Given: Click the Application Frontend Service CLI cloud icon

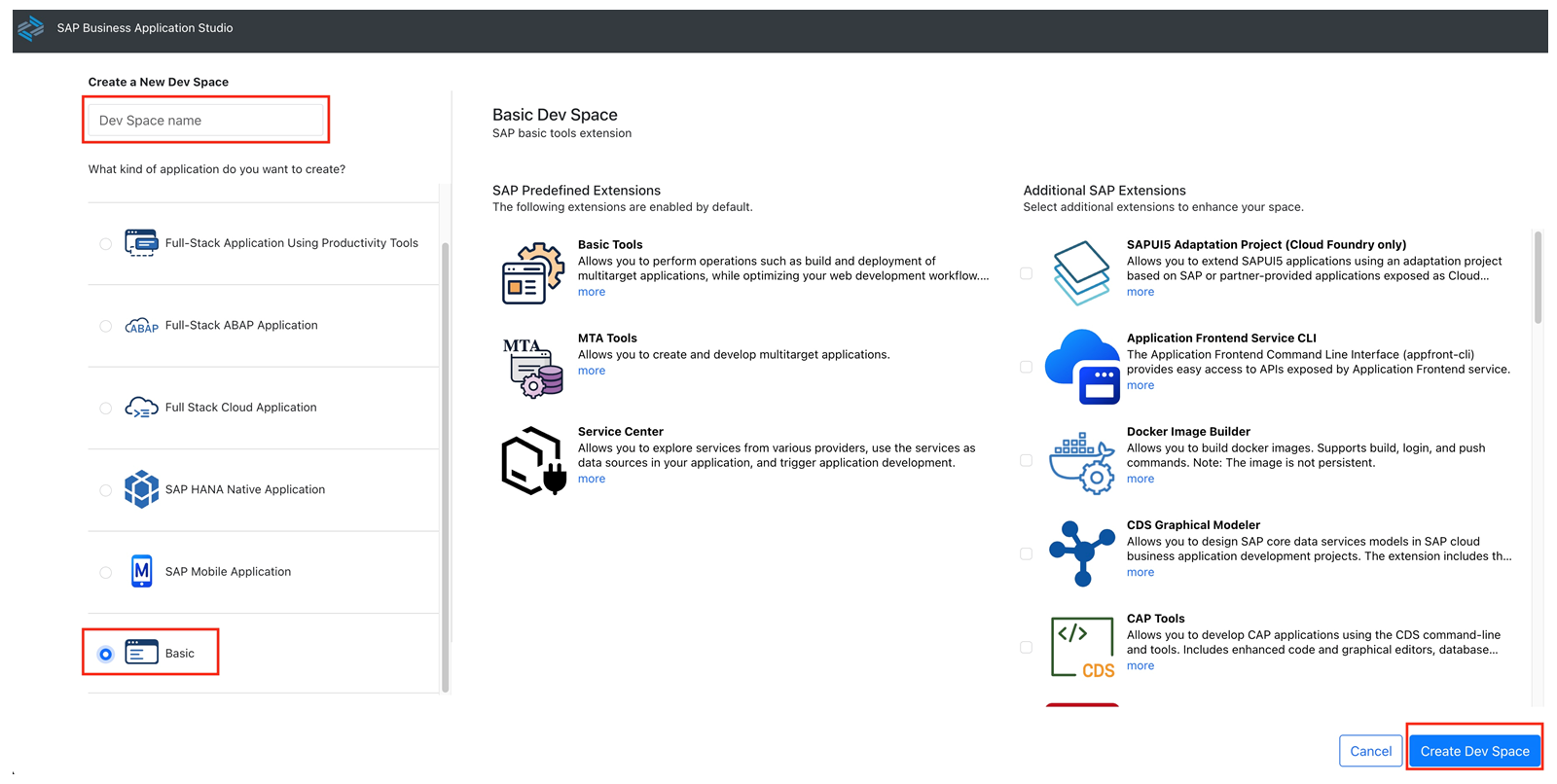Looking at the screenshot, I should pos(1082,367).
